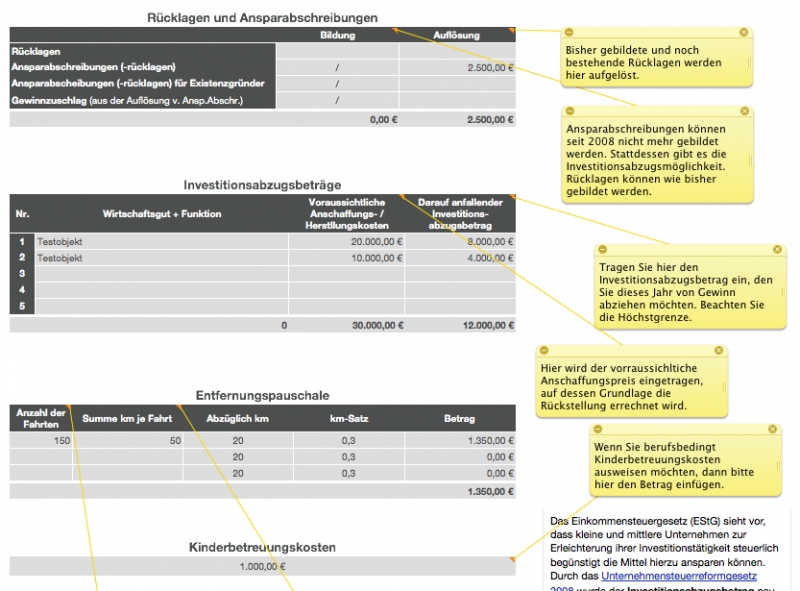The height and width of the screenshot is (591, 800).
Task: Select empty Wirtschaftsgut cell in row 3
Action: [160, 274]
